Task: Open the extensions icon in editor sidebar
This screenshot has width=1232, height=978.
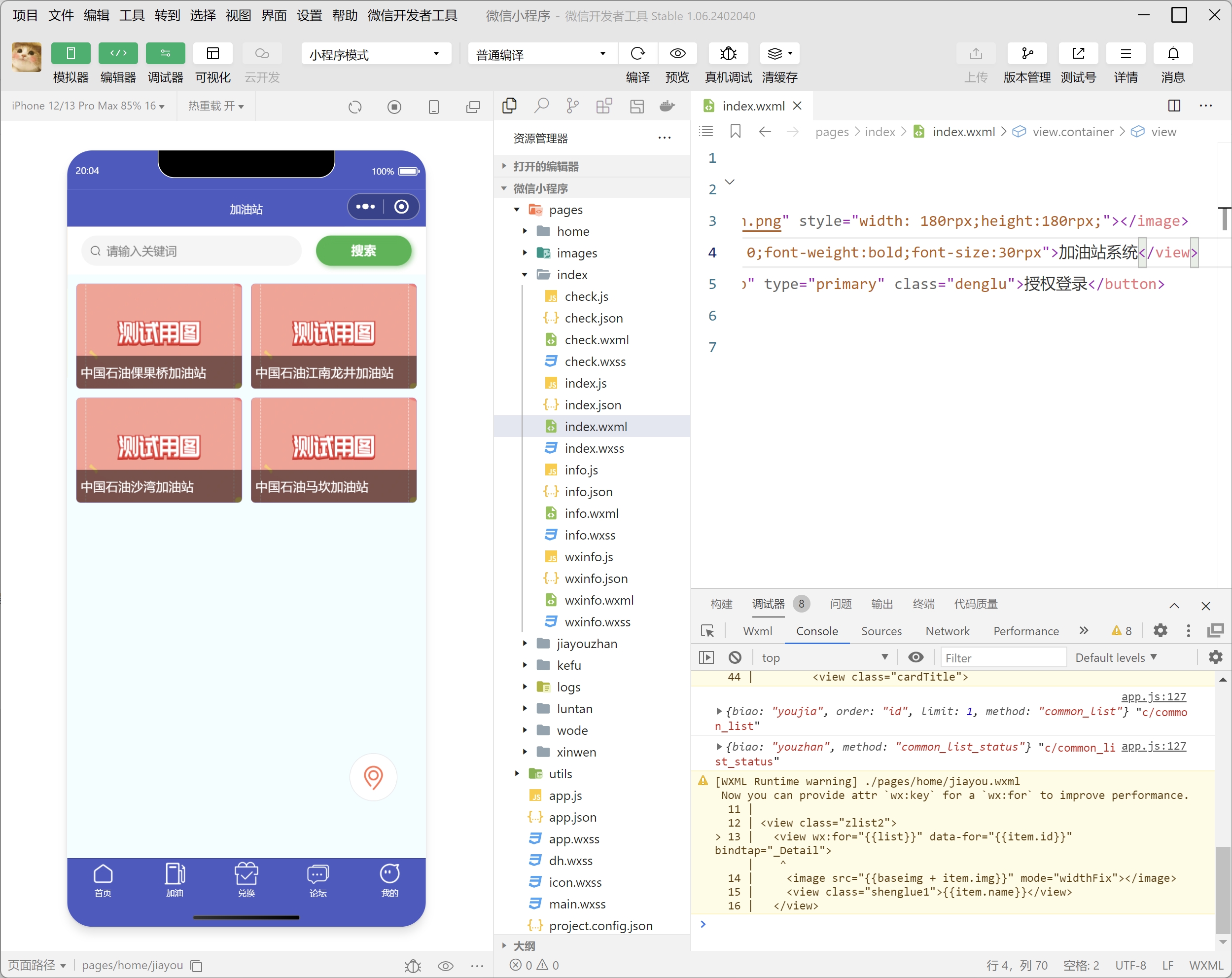Action: click(604, 106)
